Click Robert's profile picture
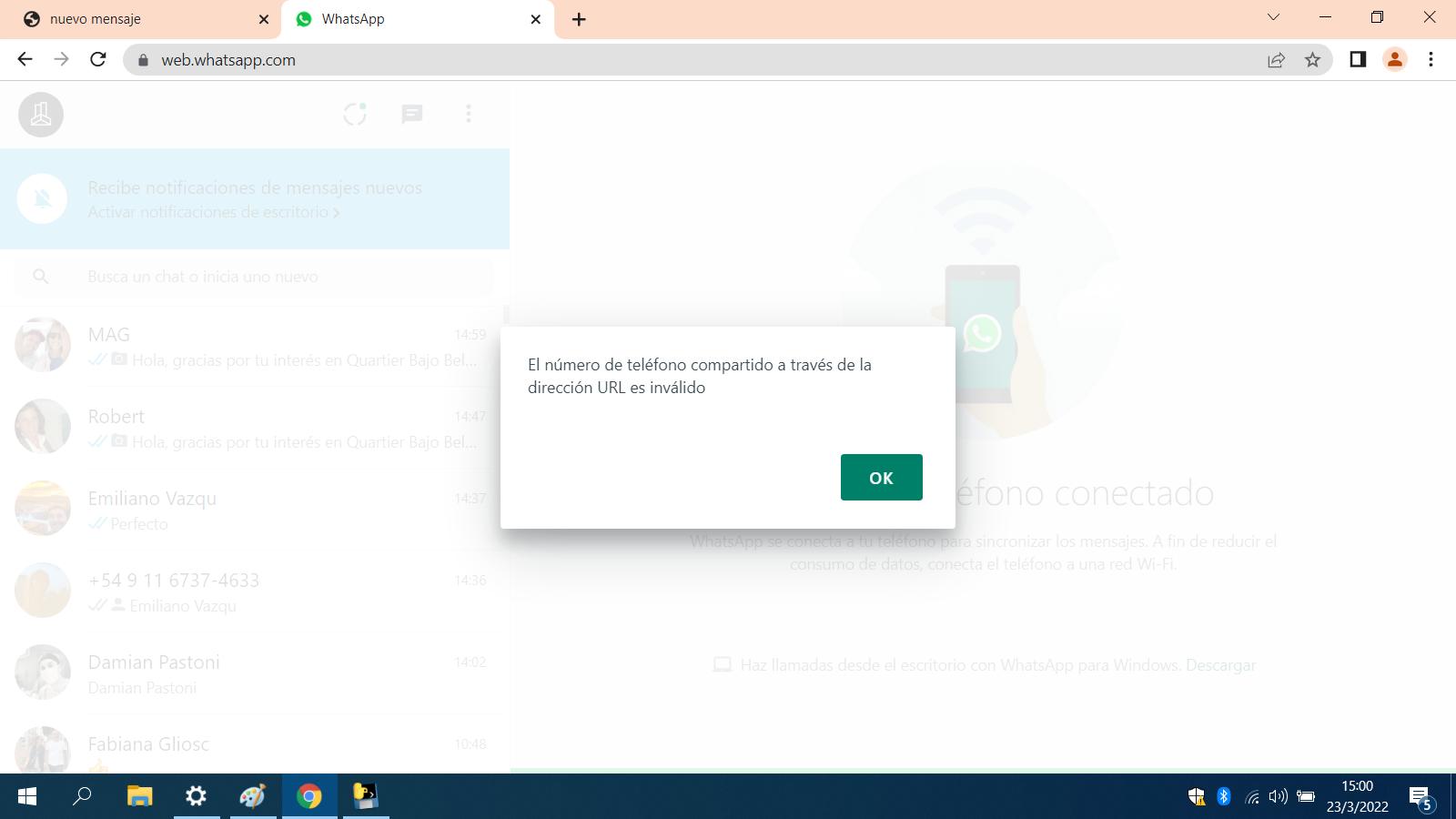The image size is (1456, 819). click(x=43, y=426)
